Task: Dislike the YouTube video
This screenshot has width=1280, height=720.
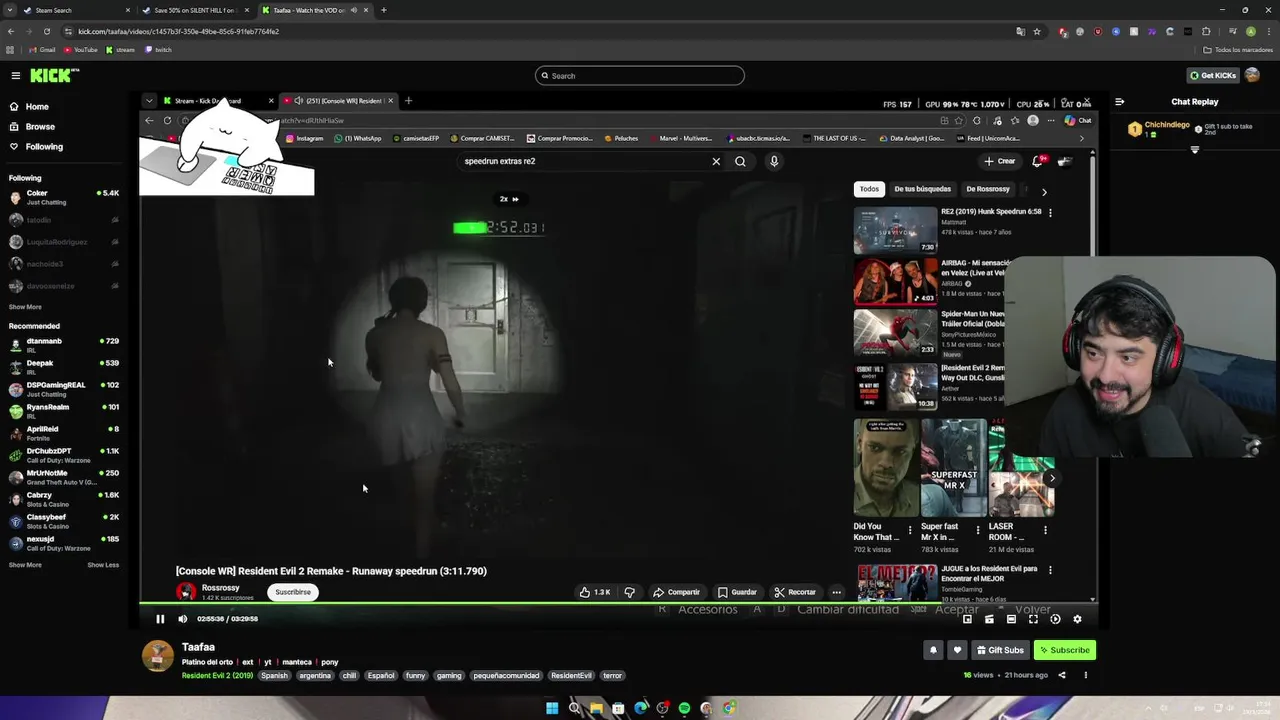Action: [629, 592]
